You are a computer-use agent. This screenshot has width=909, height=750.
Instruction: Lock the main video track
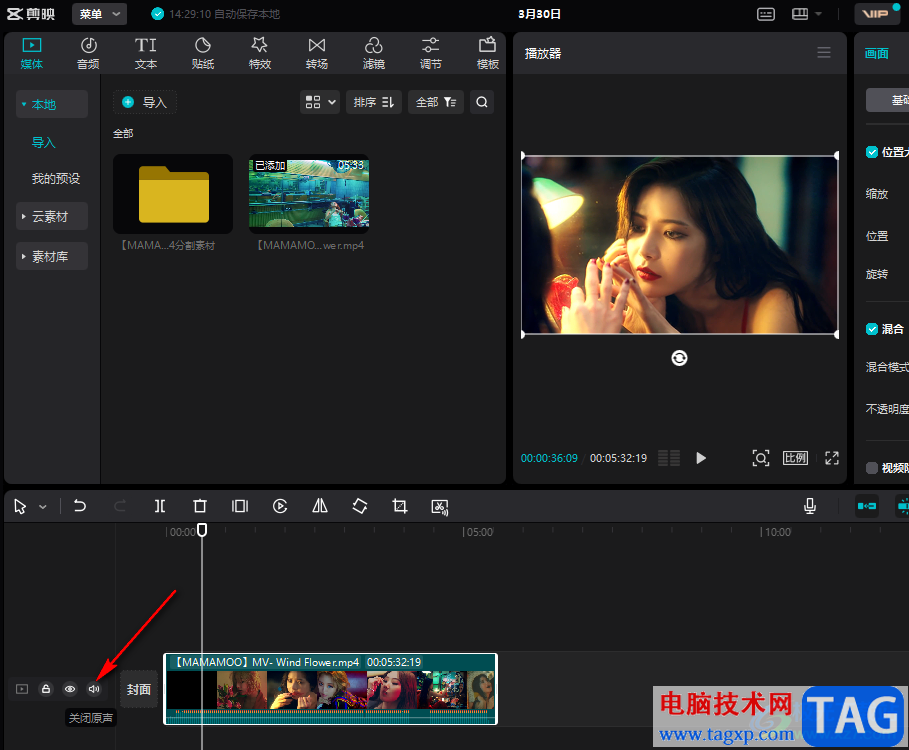coord(46,689)
